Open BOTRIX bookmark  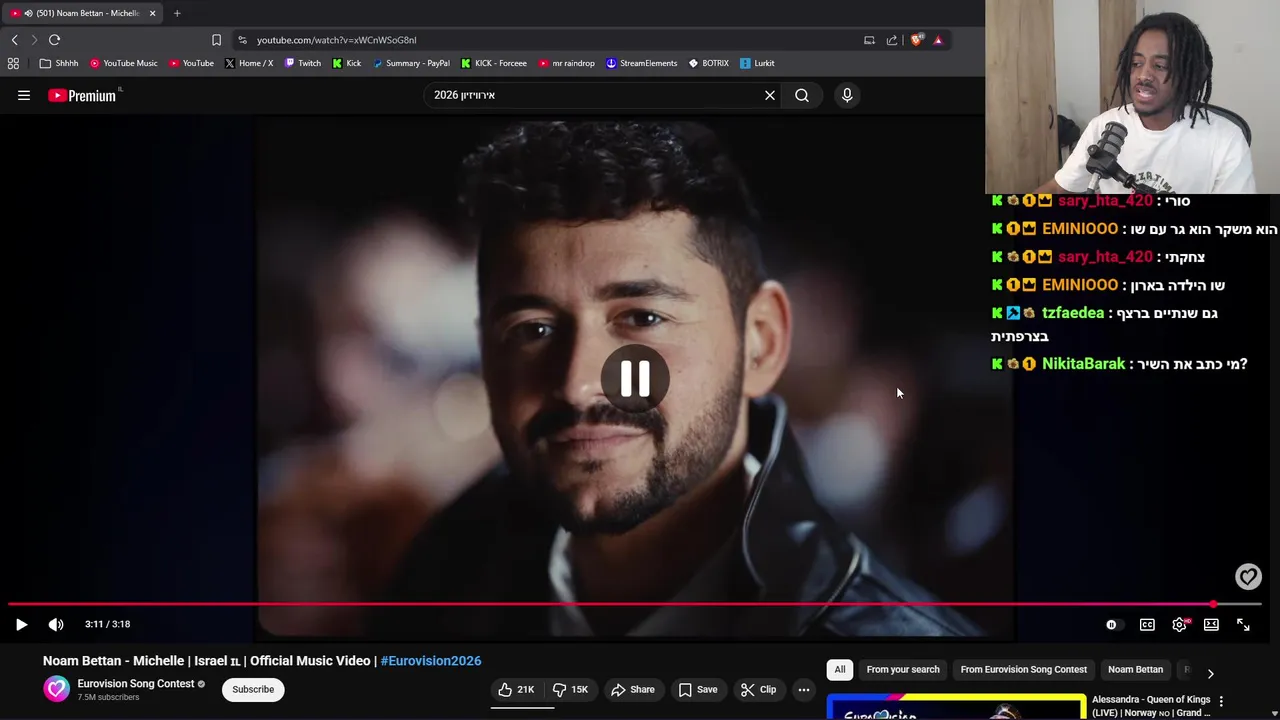(708, 63)
